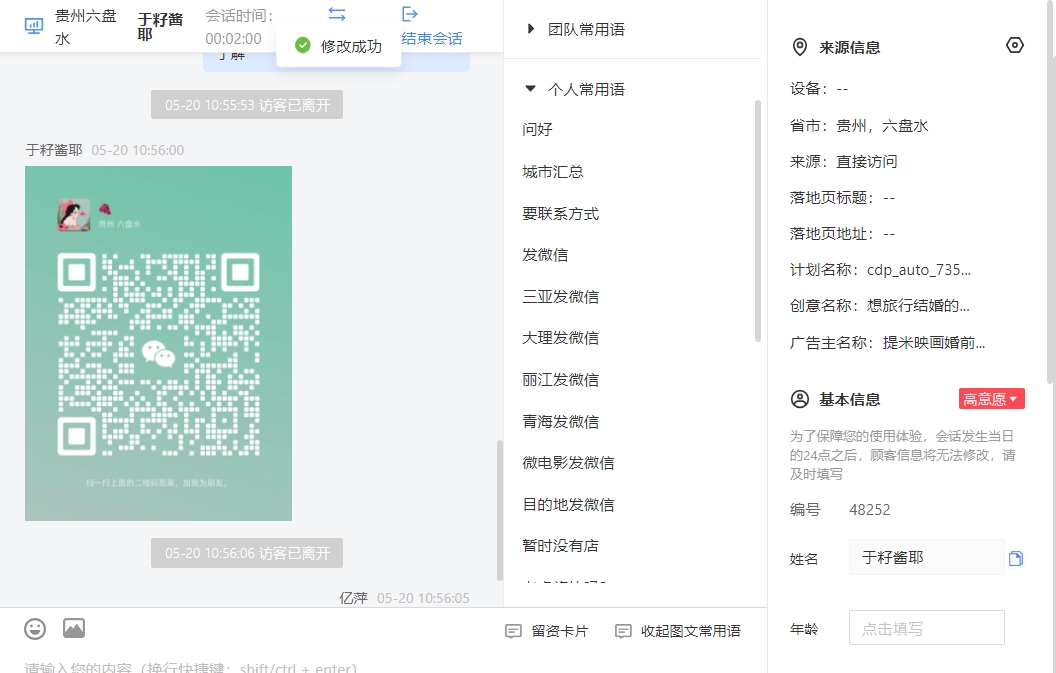Click the monitor device icon in chat header
This screenshot has width=1056, height=673.
pos(34,26)
